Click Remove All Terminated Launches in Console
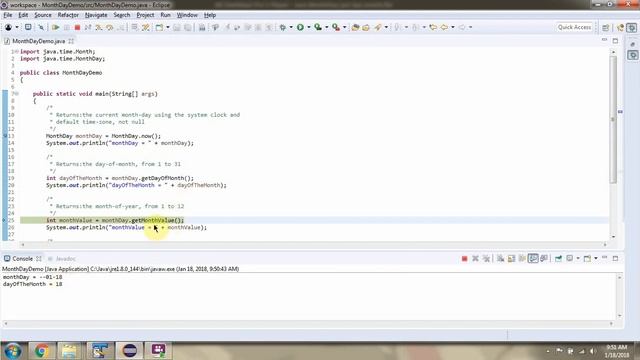The width and height of the screenshot is (640, 360). coord(486,258)
